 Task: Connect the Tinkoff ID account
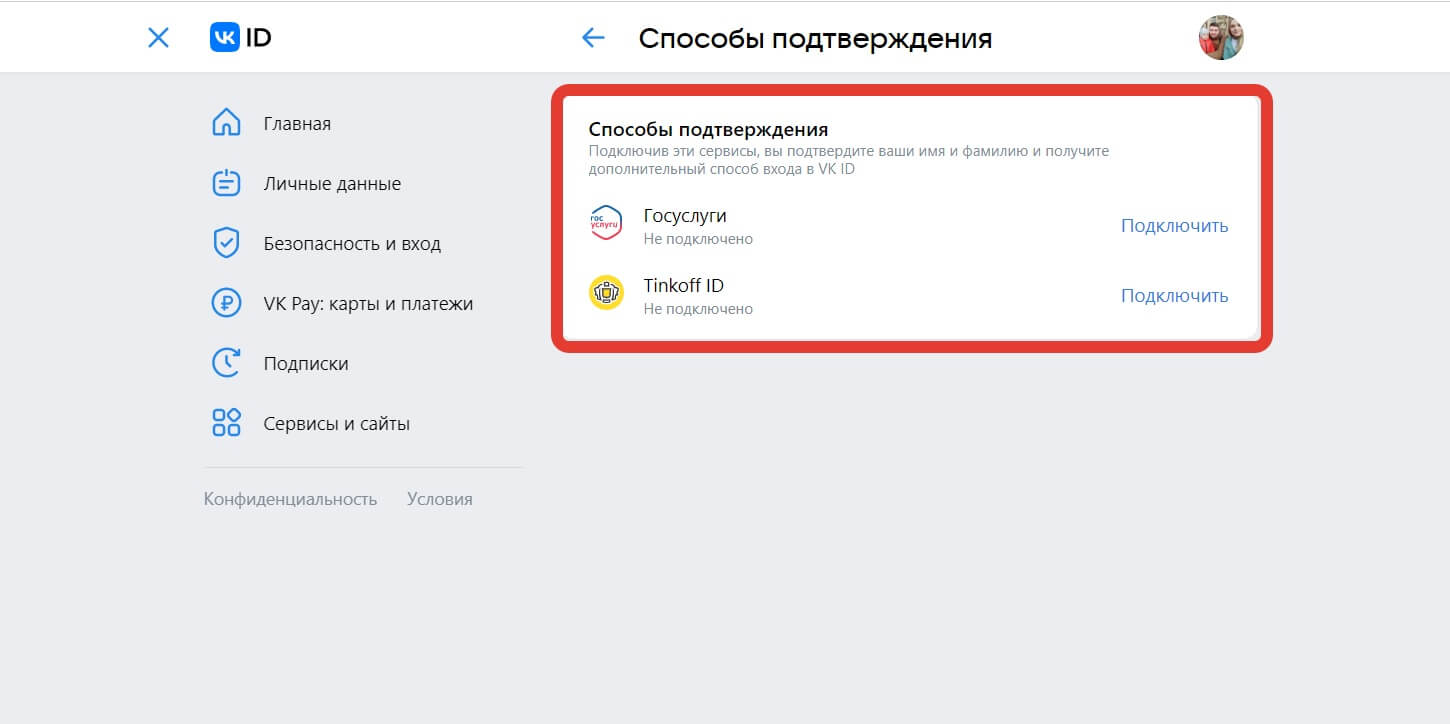tap(1174, 295)
